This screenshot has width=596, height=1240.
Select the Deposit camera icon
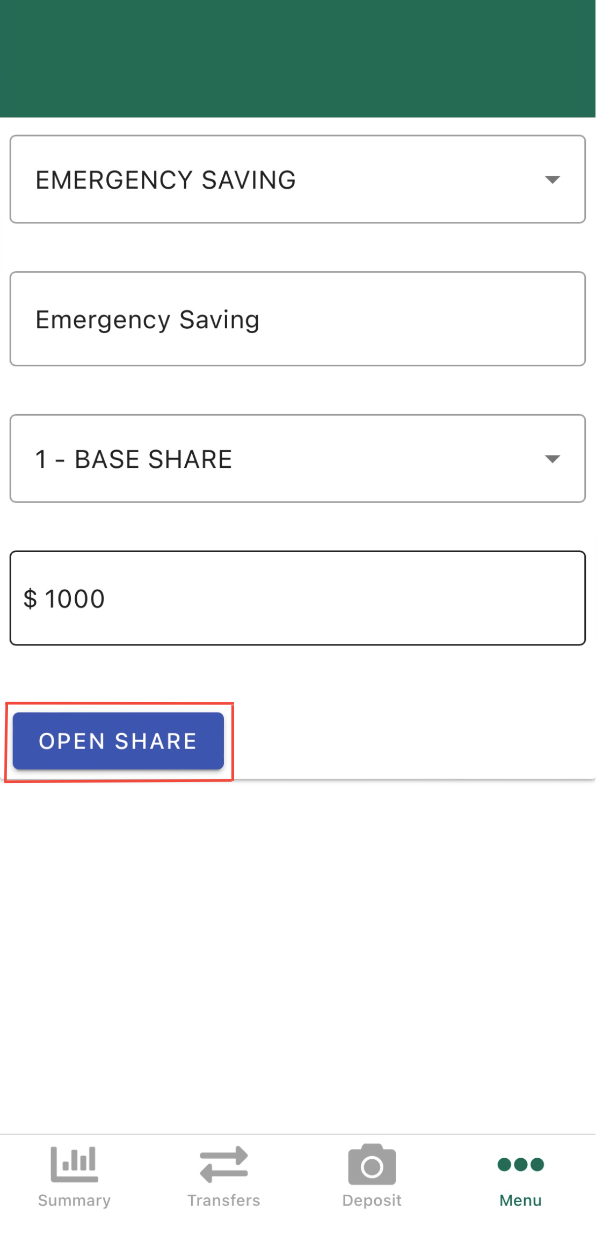[x=372, y=1164]
